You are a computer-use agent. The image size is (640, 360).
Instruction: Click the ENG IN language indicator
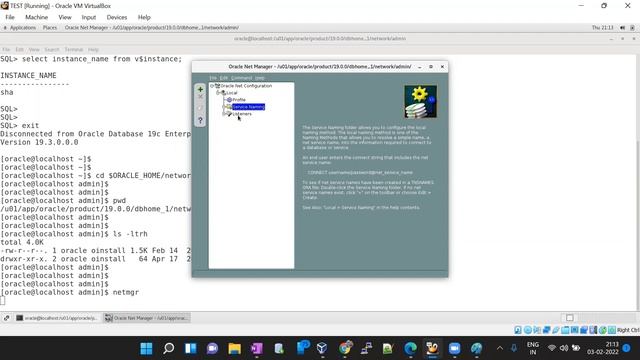(533, 348)
